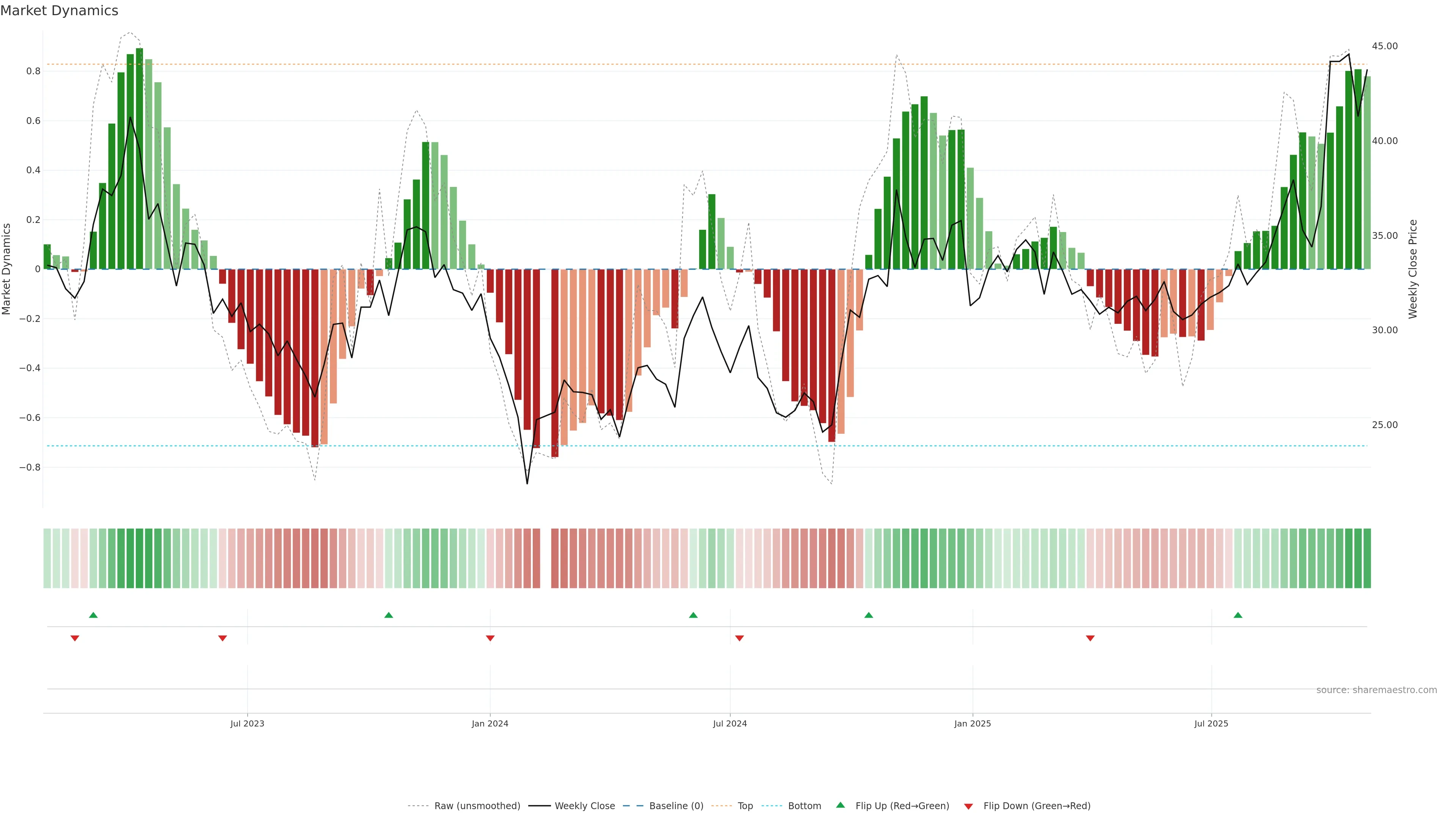The width and height of the screenshot is (1456, 819).
Task: Click the Flip Down marker just after Jul 2024
Action: pyautogui.click(x=739, y=638)
